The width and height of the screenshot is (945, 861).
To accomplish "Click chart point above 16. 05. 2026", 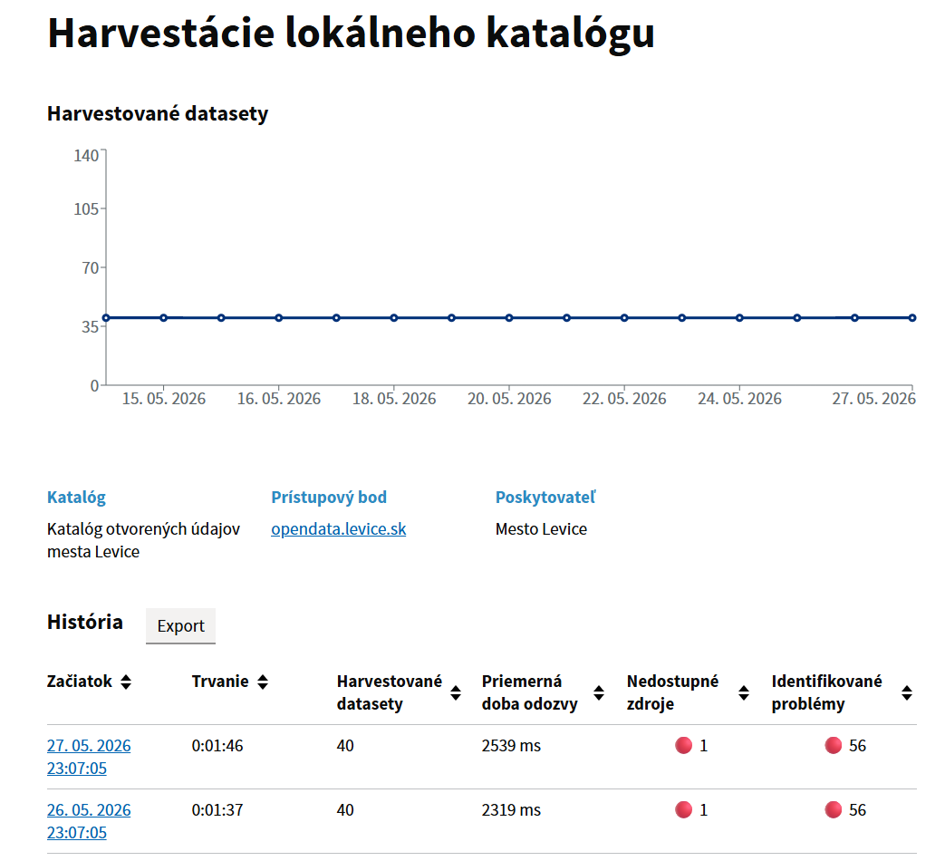I will 279,318.
